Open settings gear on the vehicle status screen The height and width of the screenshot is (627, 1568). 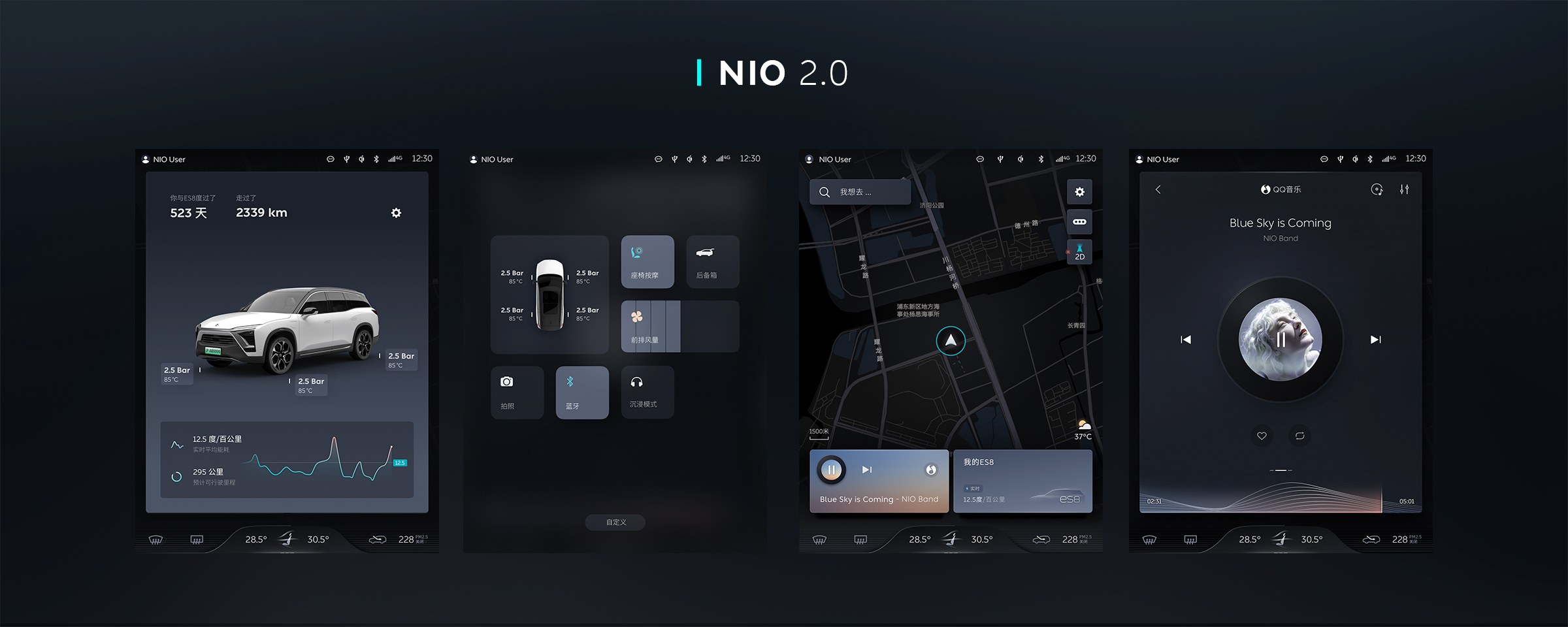click(x=396, y=213)
